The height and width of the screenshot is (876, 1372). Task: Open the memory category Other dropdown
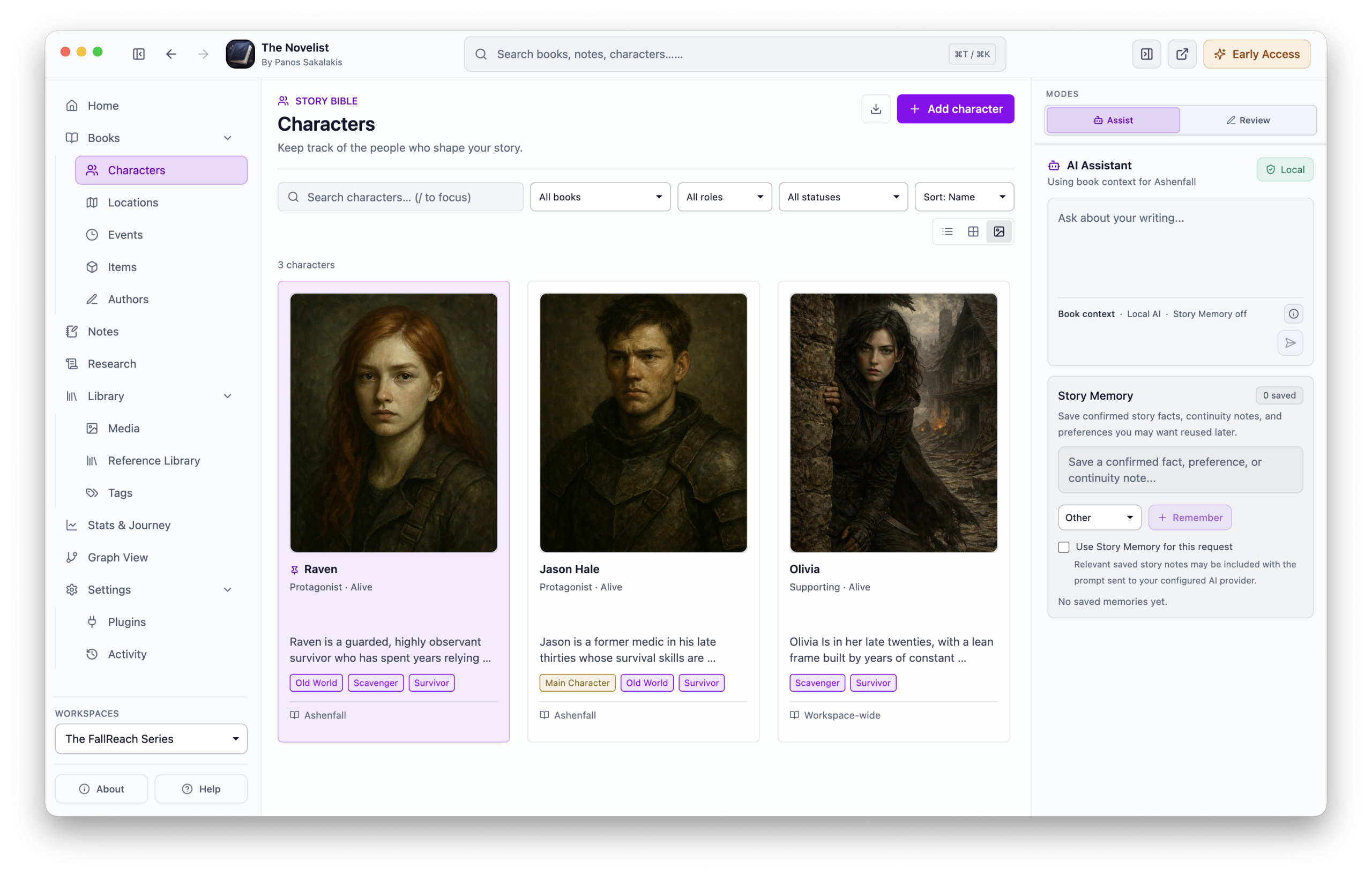tap(1099, 518)
